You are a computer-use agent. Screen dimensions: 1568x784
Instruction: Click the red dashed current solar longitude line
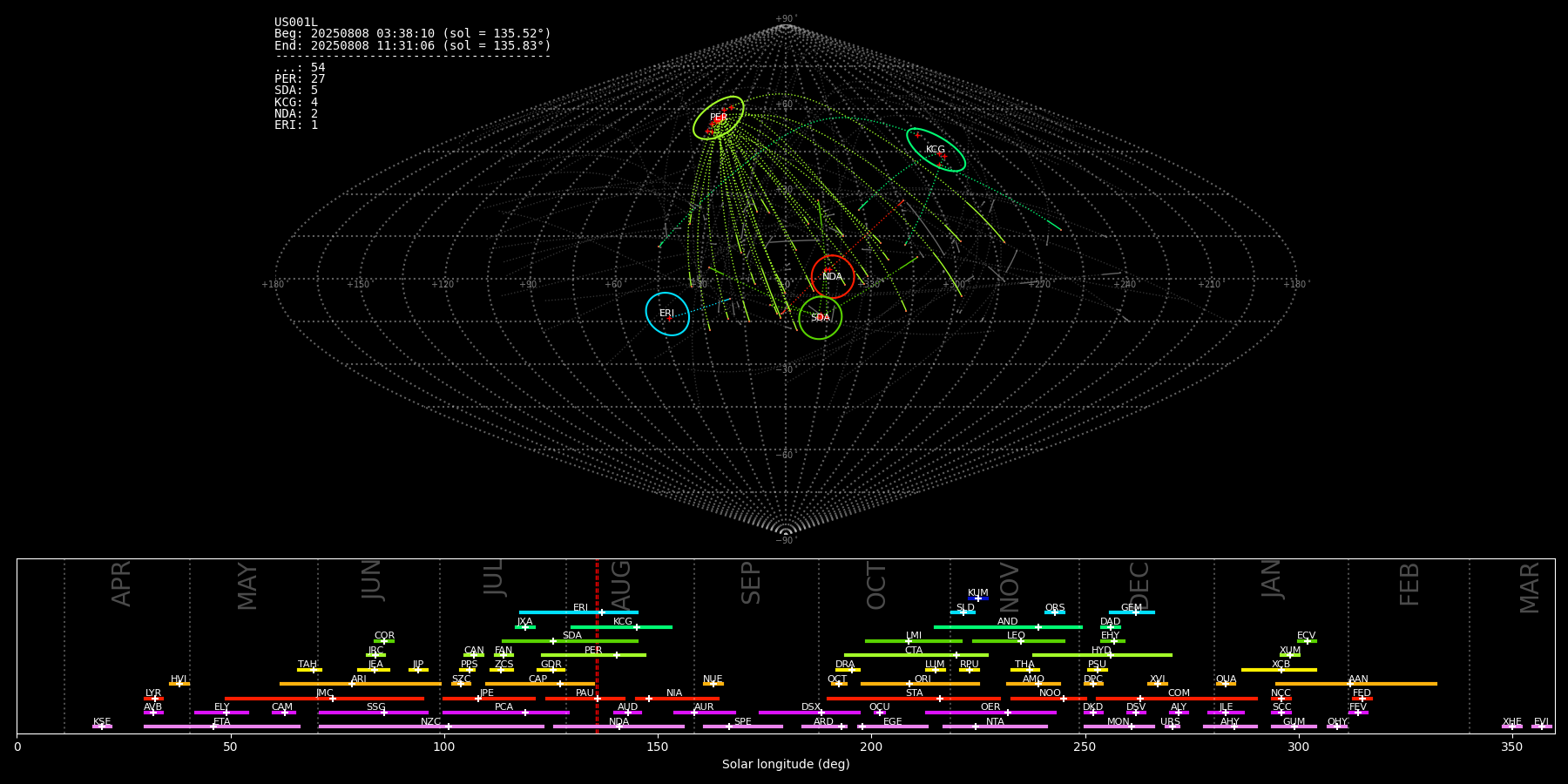point(597,645)
